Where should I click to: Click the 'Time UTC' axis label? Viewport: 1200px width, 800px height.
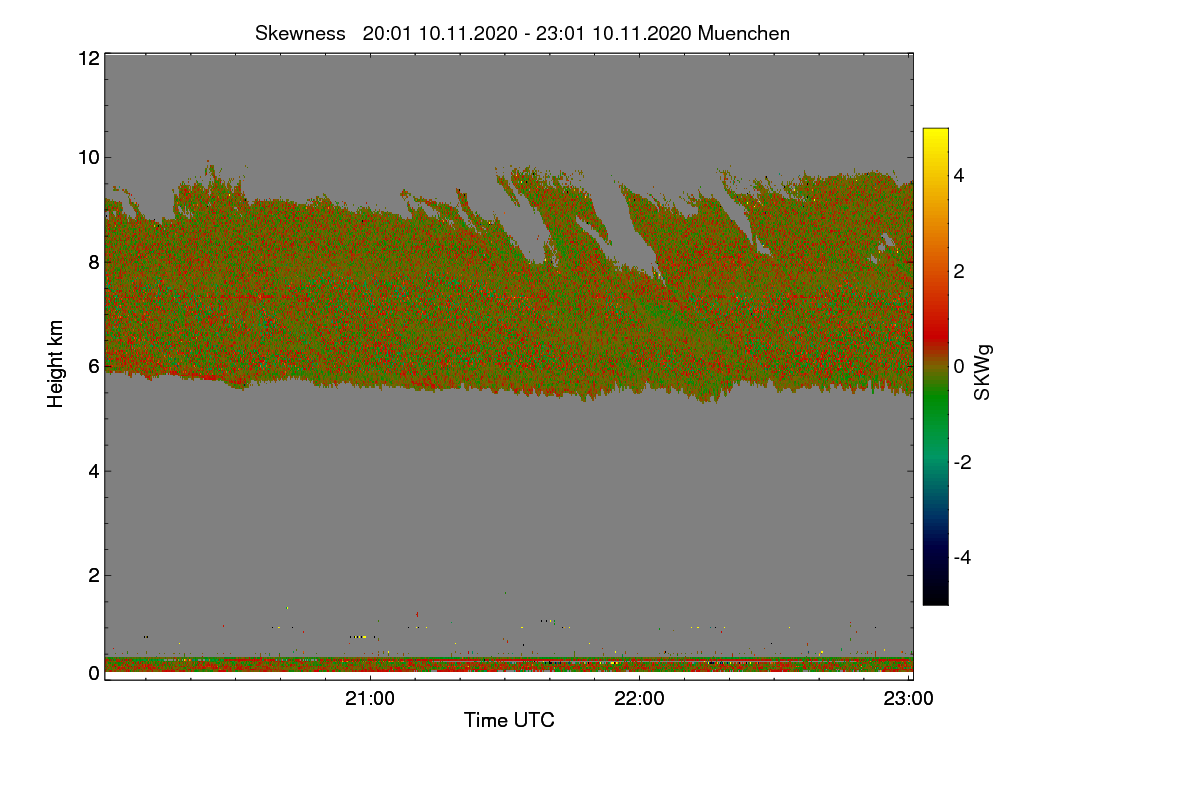[509, 720]
